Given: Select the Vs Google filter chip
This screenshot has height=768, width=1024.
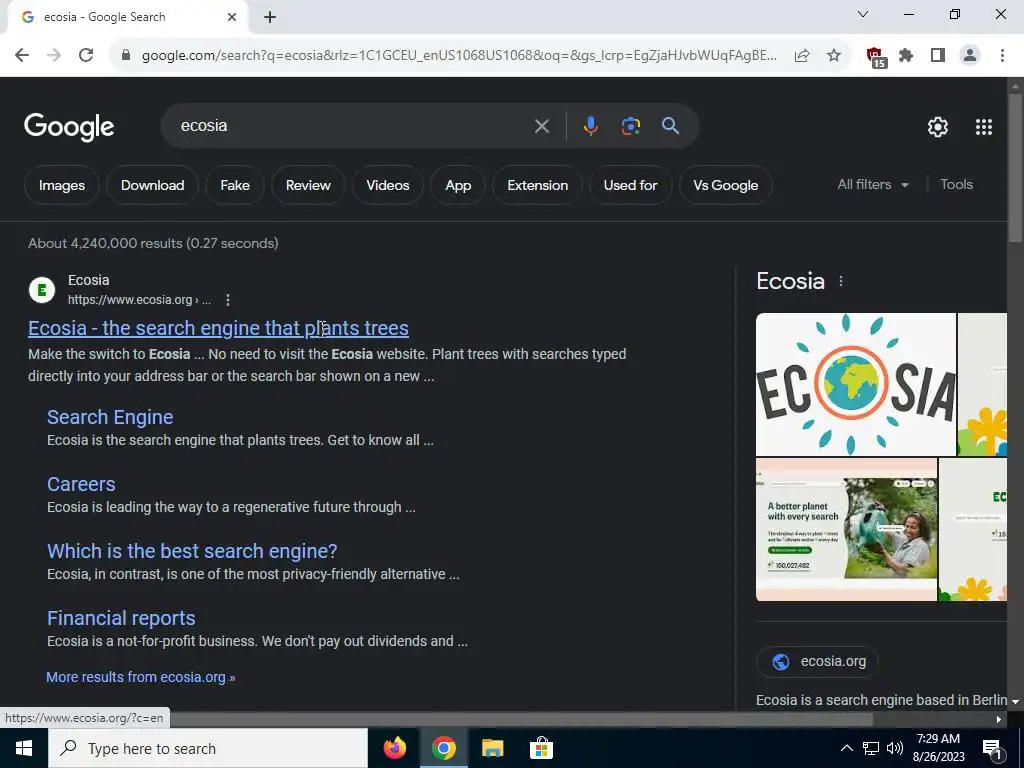Looking at the screenshot, I should click(726, 185).
